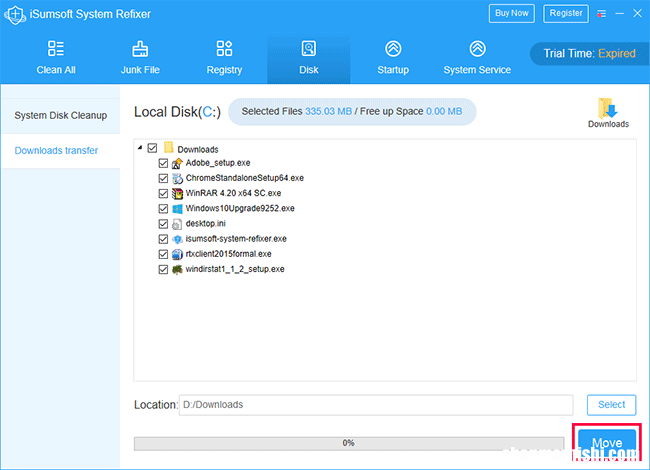Click the rtxclient2015formal.exe icon
Image resolution: width=650 pixels, height=470 pixels.
click(177, 254)
